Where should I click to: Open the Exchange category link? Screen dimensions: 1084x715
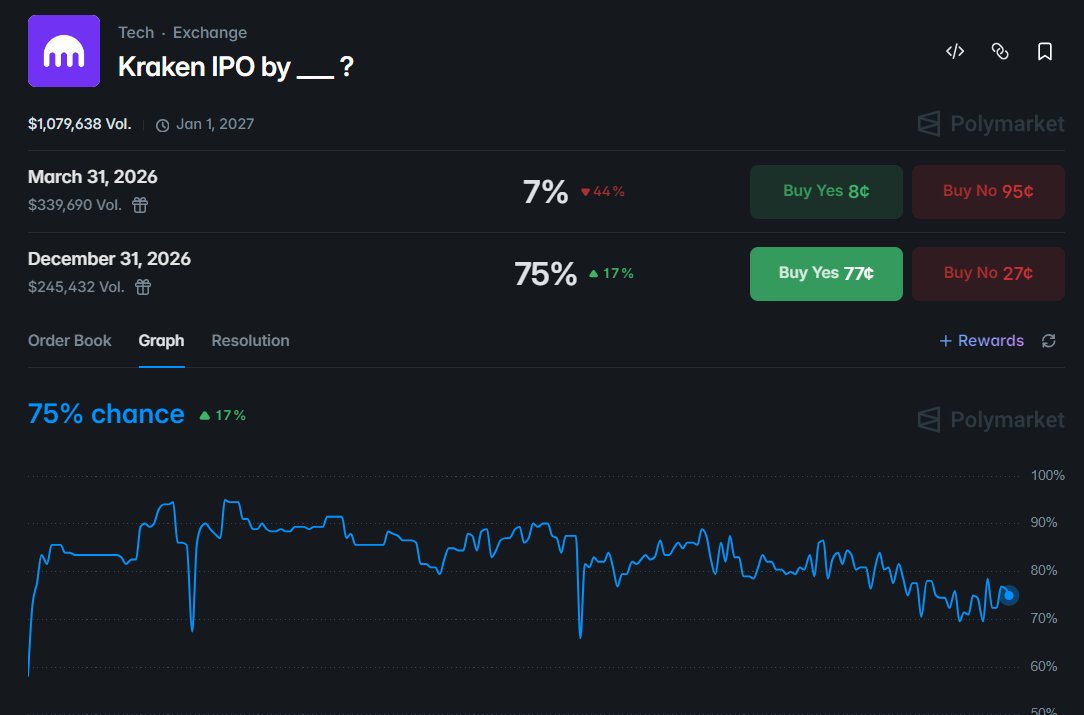[209, 32]
